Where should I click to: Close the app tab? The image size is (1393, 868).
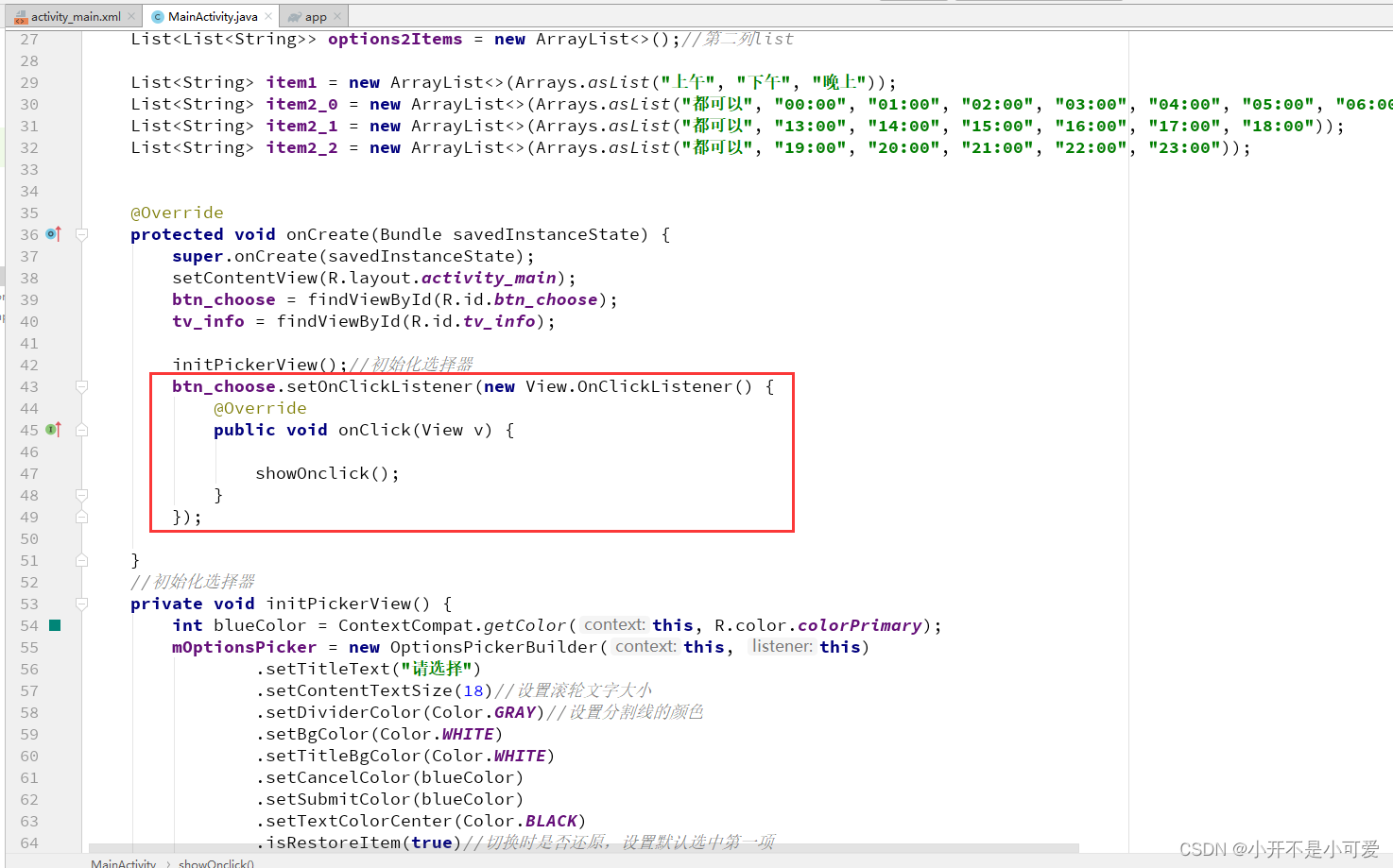337,16
